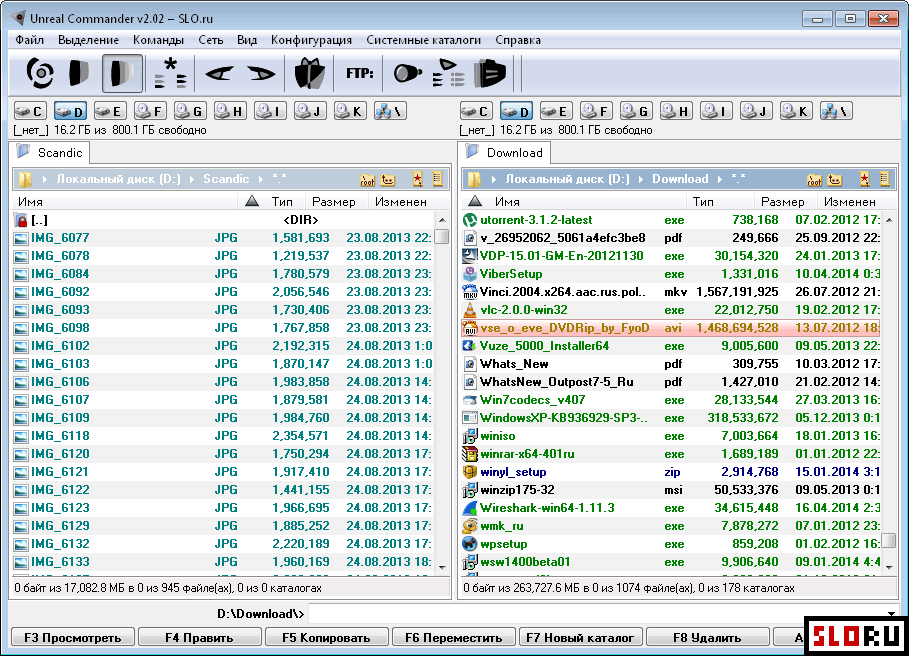Switch left panel to drive C
The width and height of the screenshot is (909, 656).
(x=30, y=111)
